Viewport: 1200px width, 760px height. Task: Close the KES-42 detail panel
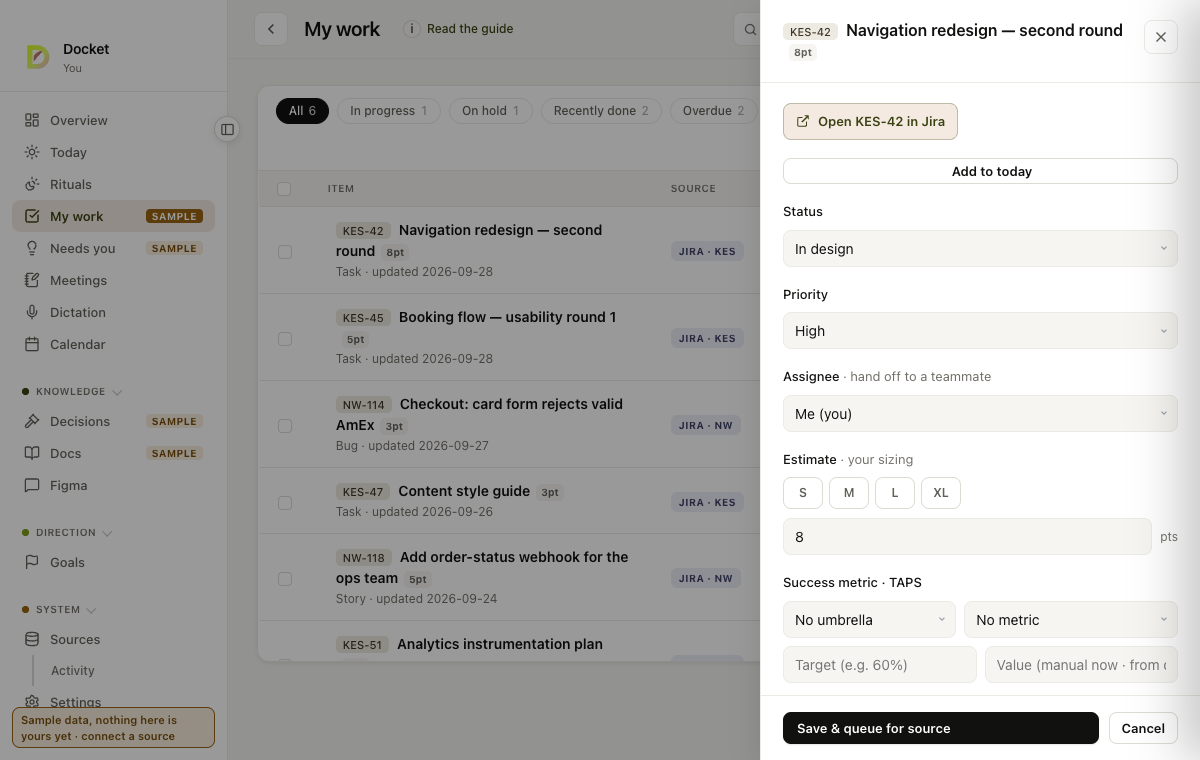pos(1161,37)
